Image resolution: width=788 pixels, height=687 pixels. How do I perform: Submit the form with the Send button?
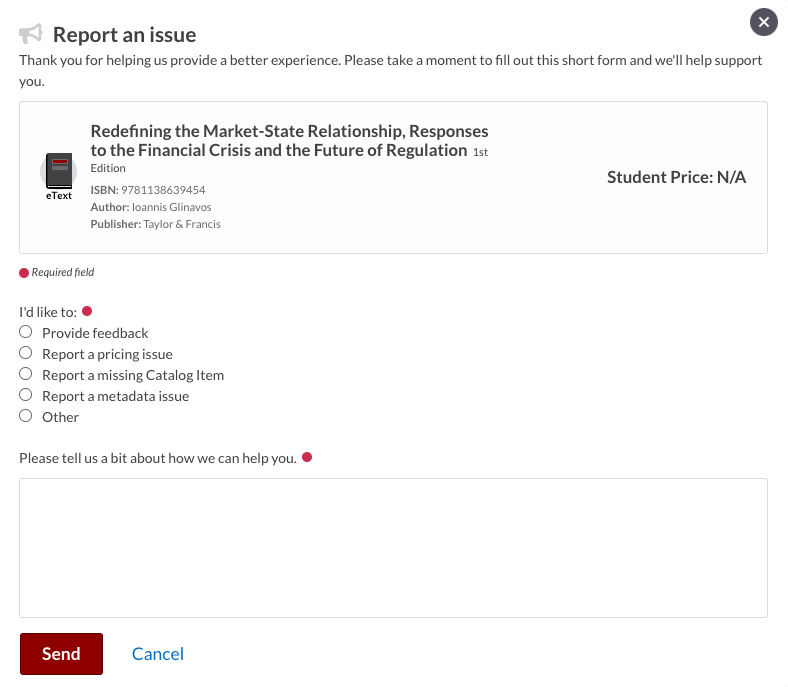(x=61, y=654)
